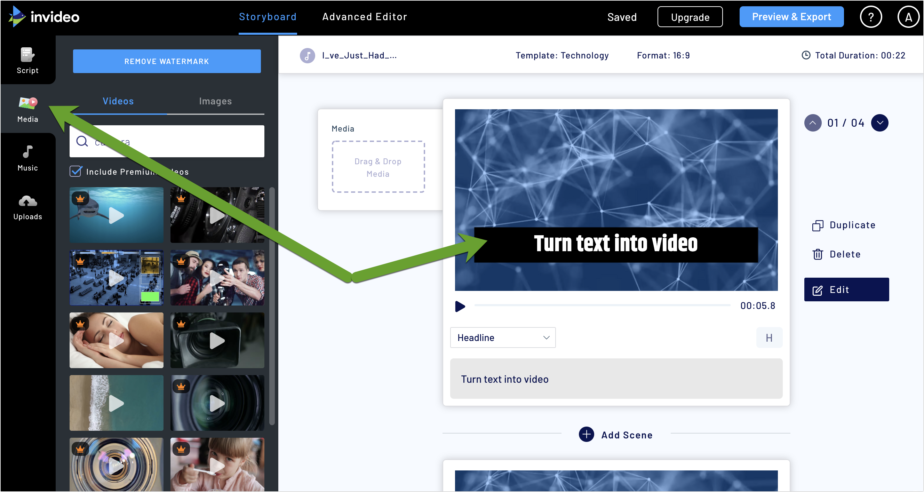Open the Uploads panel in sidebar
This screenshot has height=492, width=924.
27,207
